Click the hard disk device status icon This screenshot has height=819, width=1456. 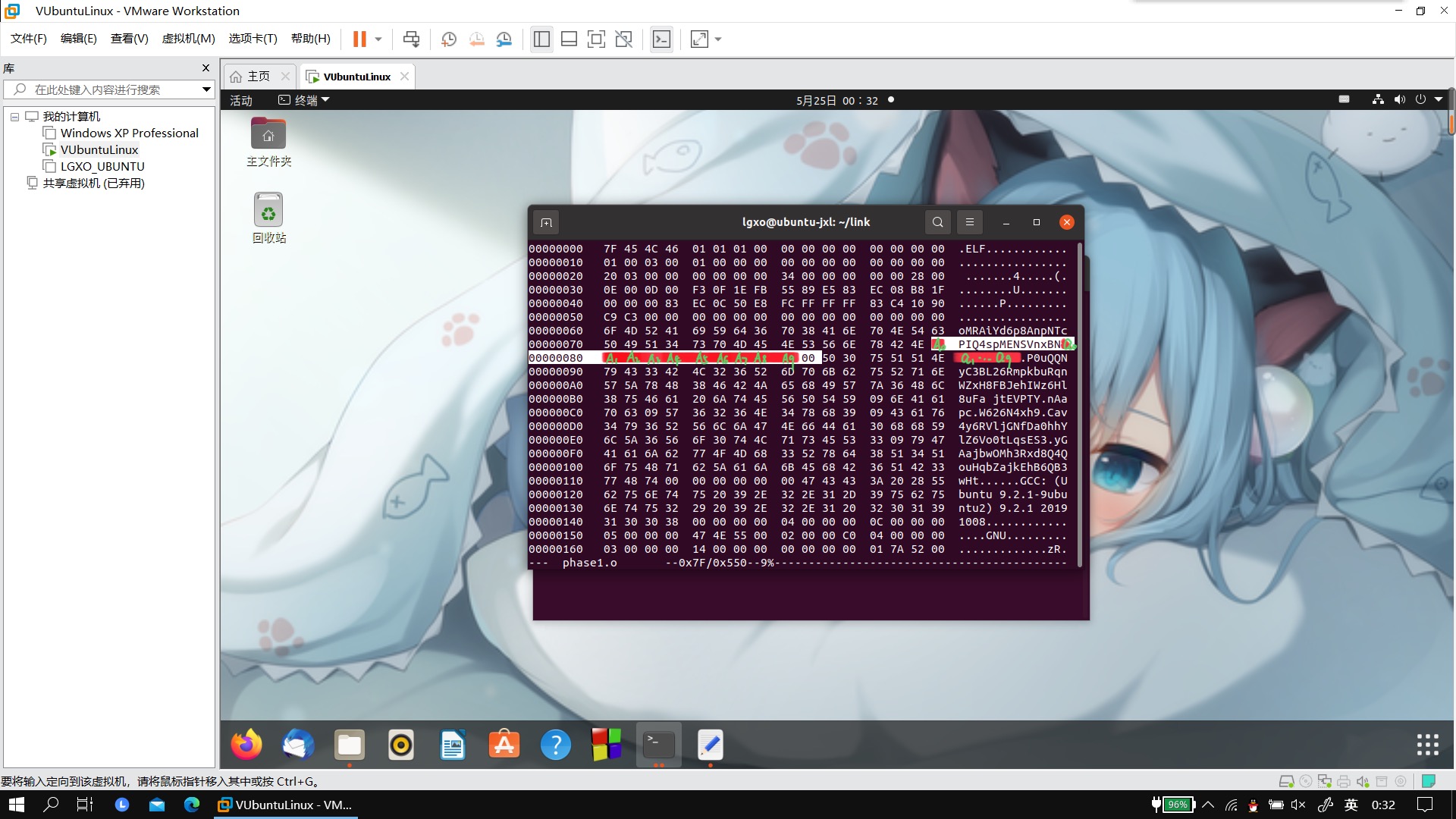pos(1287,781)
